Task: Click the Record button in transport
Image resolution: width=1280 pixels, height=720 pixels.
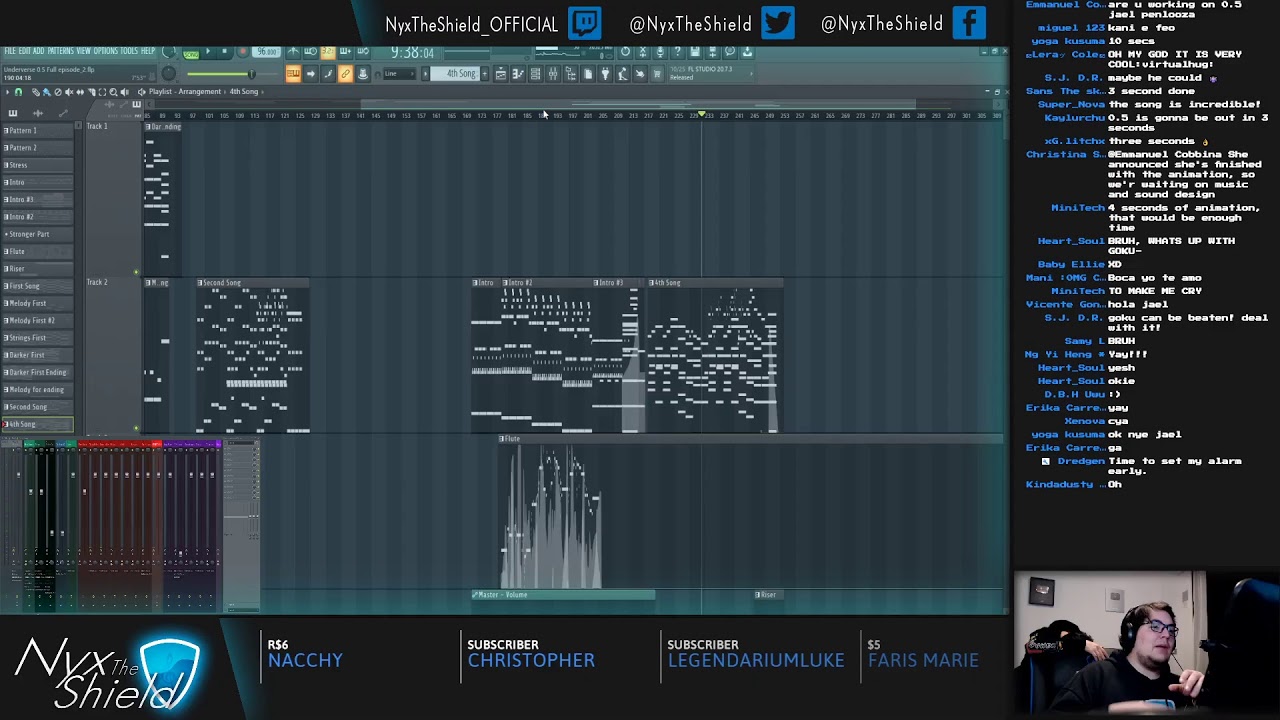Action: 242,51
